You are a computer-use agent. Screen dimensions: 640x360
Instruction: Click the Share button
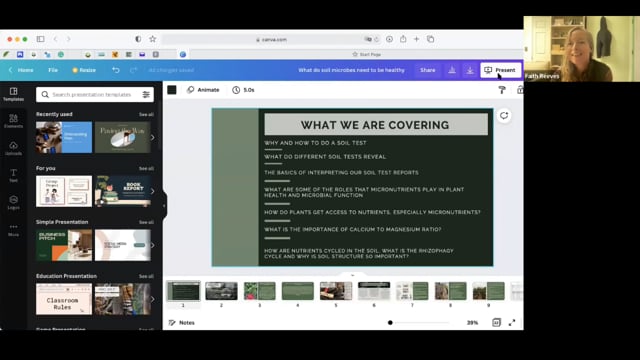pyautogui.click(x=428, y=70)
